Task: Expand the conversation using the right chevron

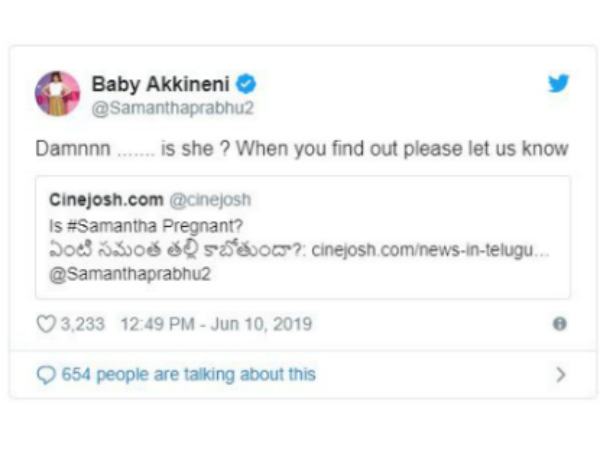Action: click(560, 375)
